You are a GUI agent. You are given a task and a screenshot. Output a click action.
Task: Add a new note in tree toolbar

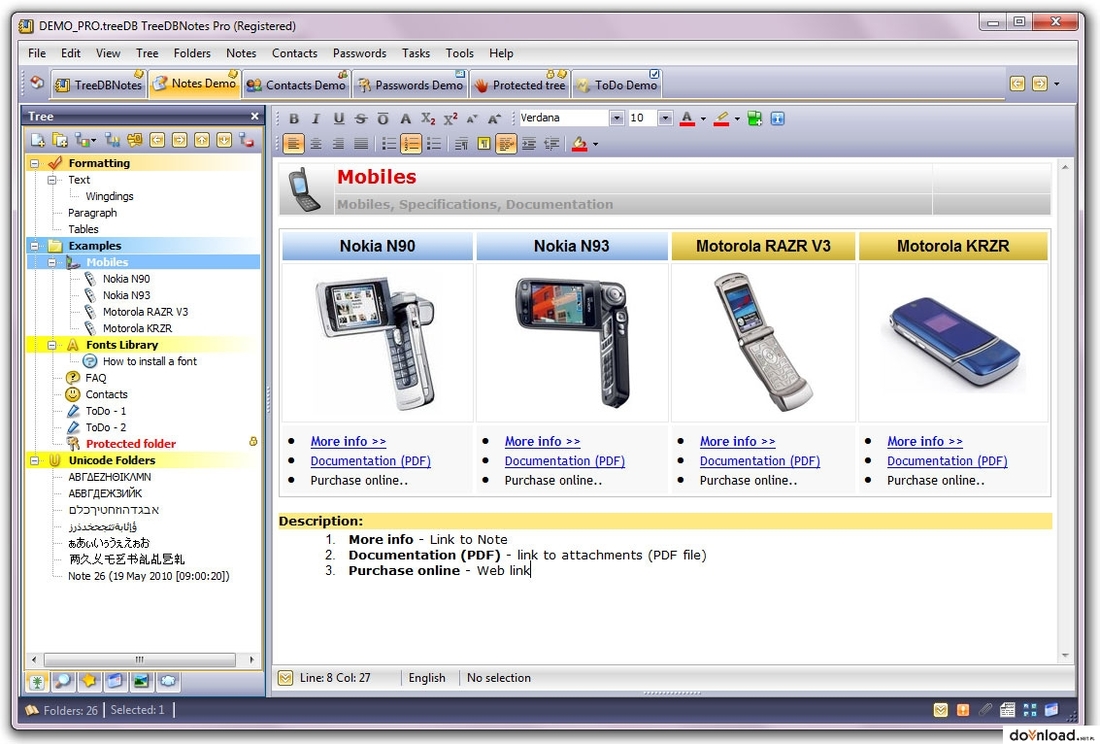tap(38, 140)
